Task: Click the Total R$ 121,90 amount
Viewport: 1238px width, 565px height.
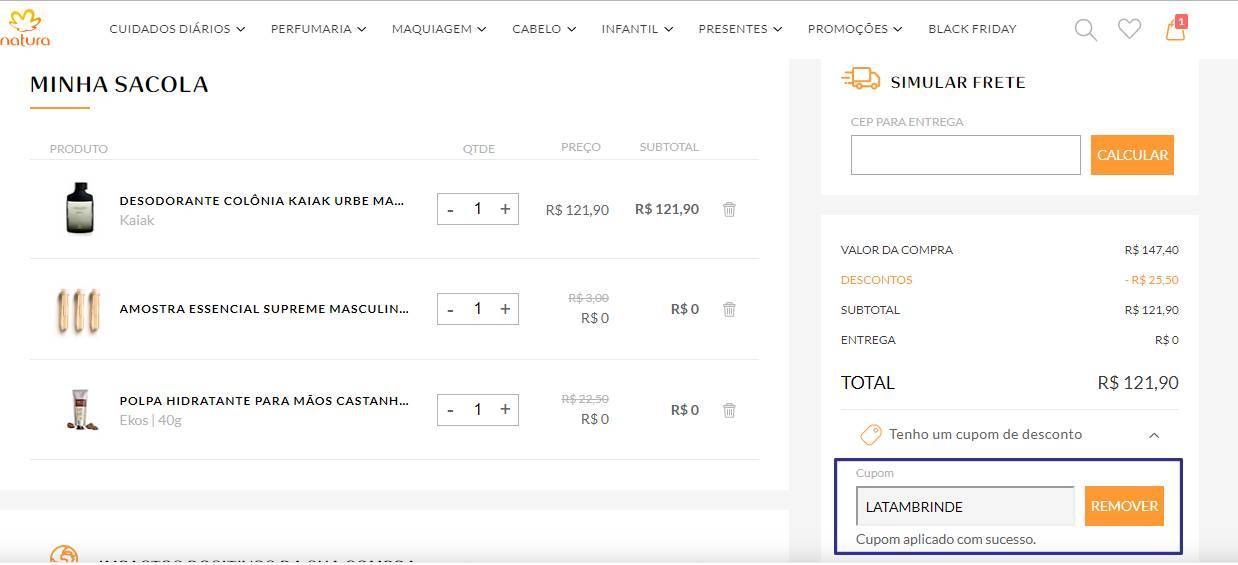Action: (x=1138, y=382)
